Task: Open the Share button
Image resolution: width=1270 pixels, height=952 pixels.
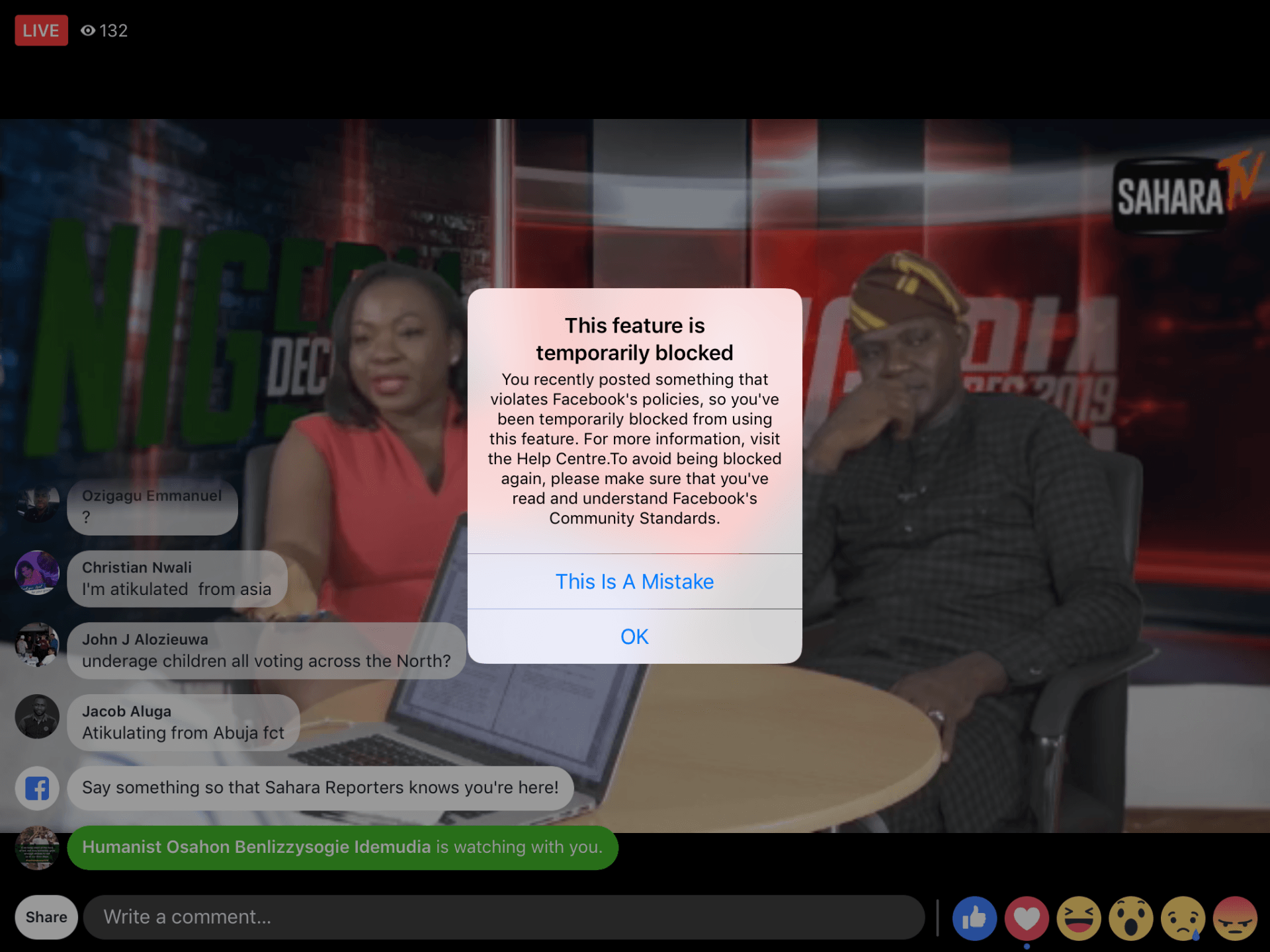Action: 46,917
